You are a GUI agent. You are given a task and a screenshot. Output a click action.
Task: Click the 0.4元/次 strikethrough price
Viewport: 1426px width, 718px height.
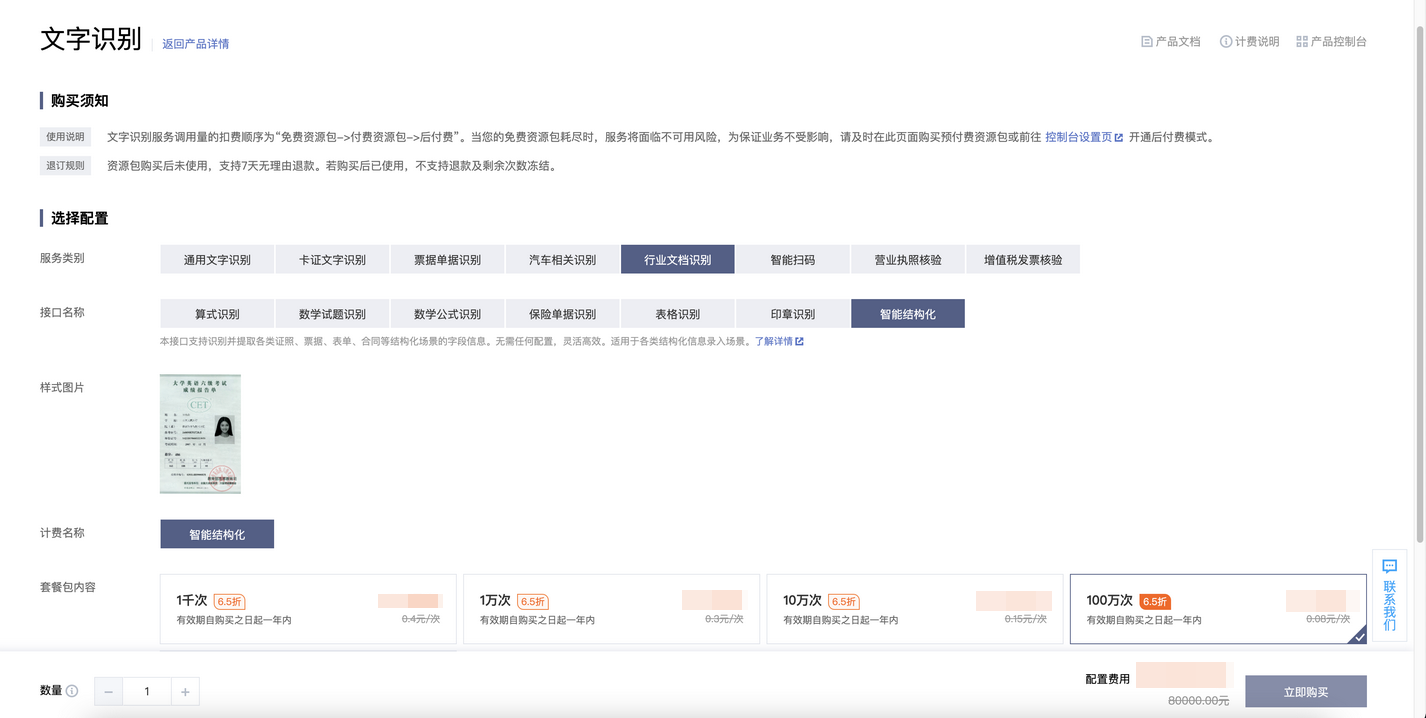[x=421, y=619]
